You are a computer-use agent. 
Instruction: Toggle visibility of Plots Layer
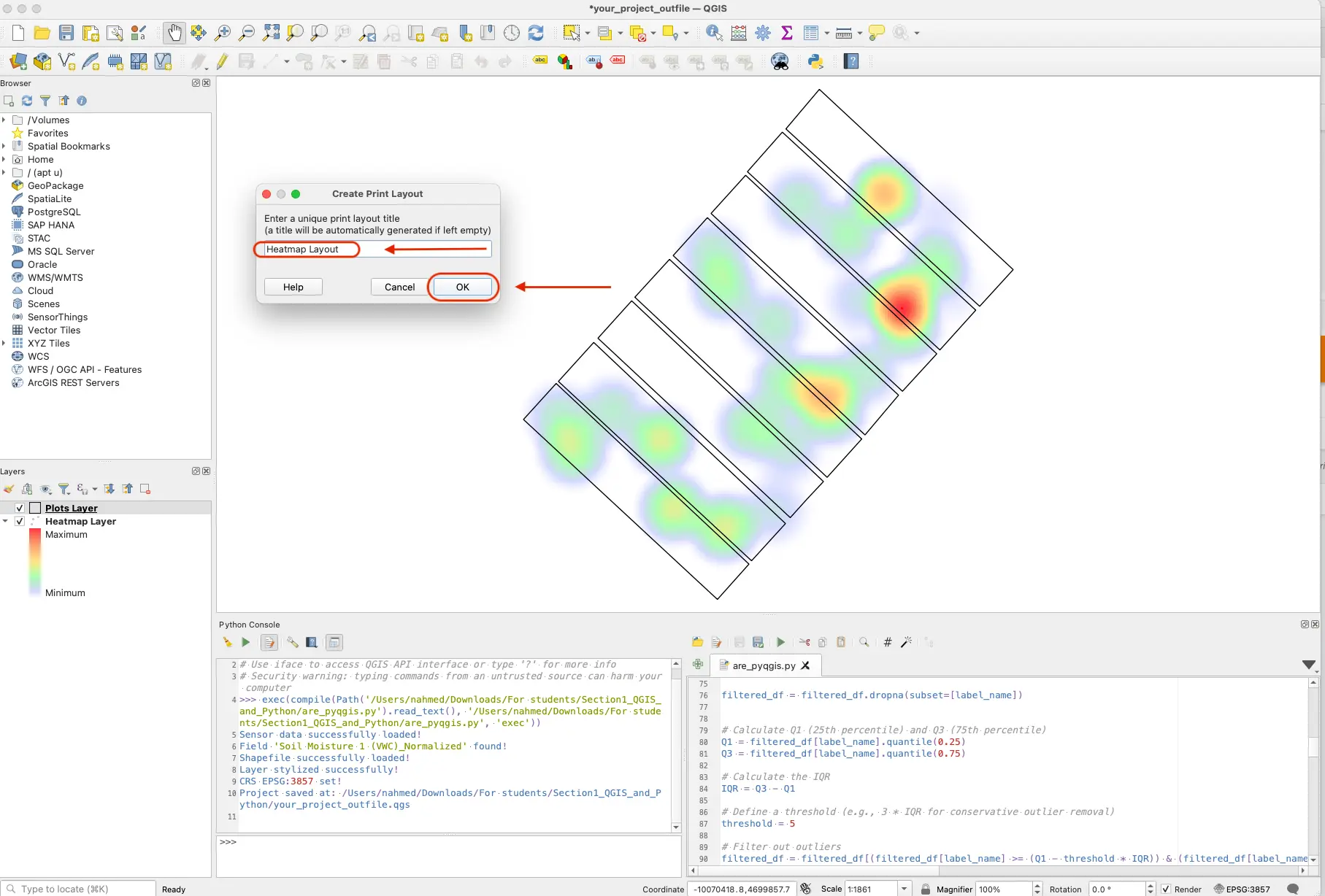pos(20,508)
